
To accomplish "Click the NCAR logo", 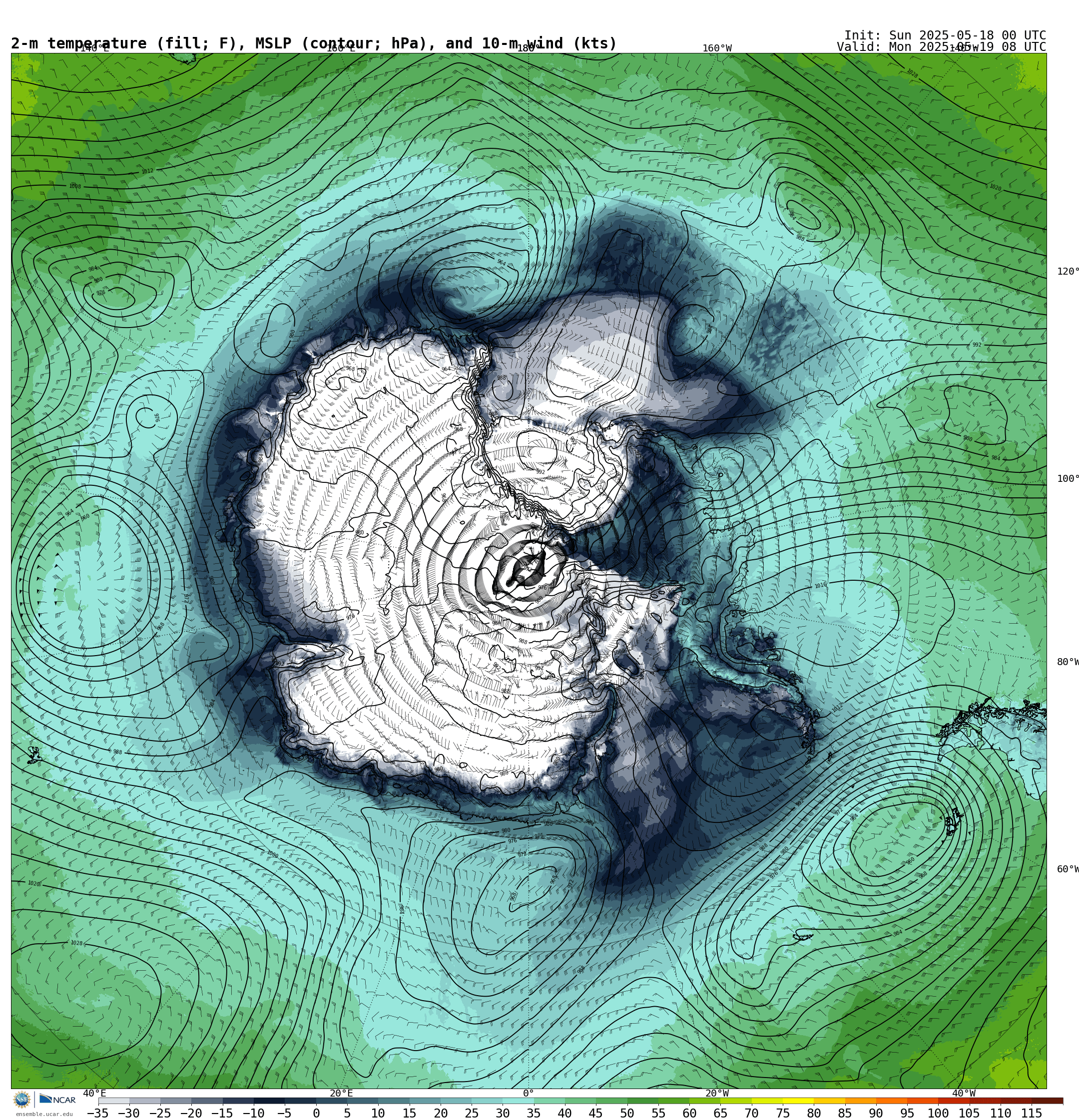I will click(57, 1099).
